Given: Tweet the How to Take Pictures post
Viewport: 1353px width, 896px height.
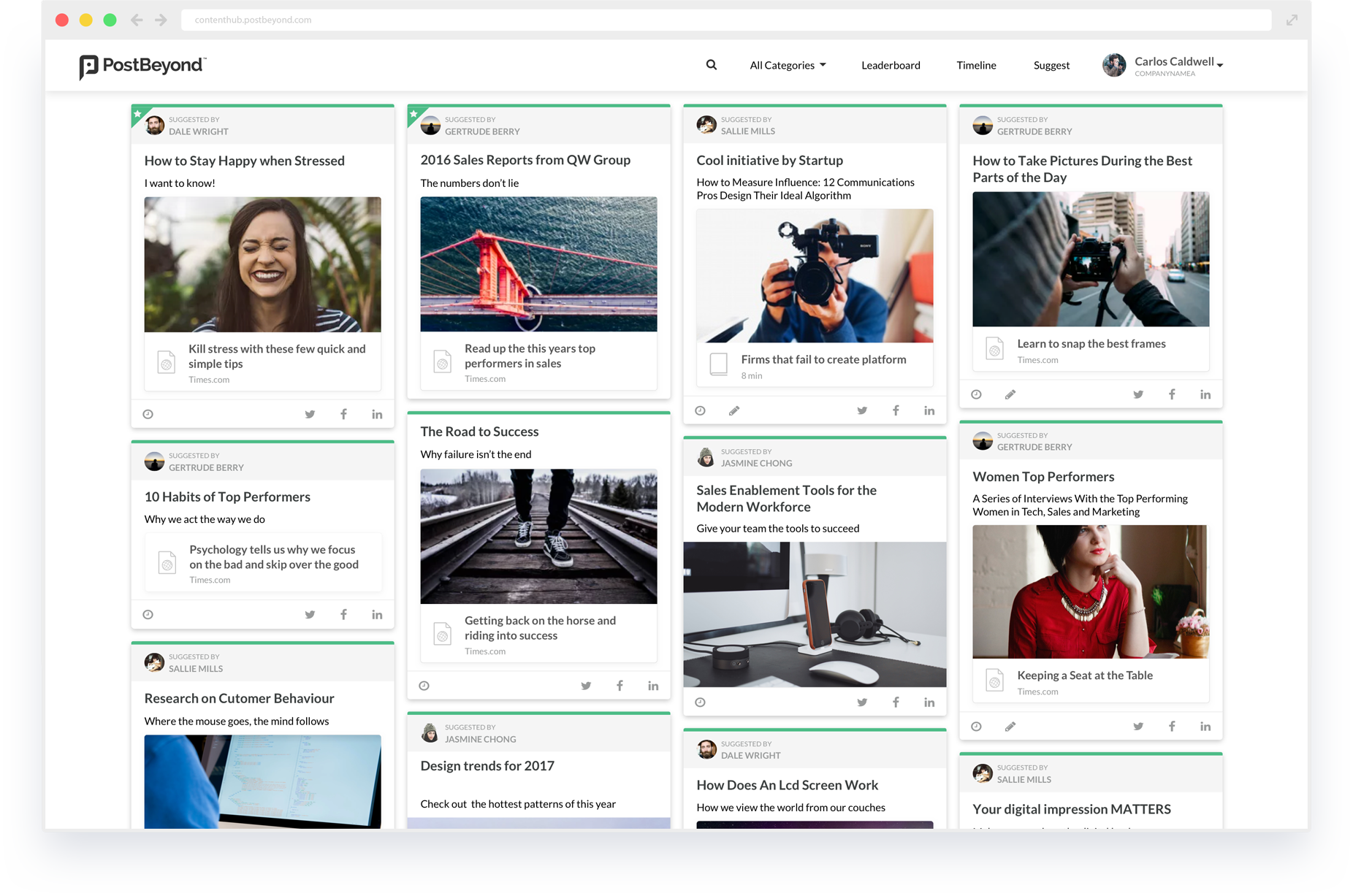Looking at the screenshot, I should (1138, 394).
